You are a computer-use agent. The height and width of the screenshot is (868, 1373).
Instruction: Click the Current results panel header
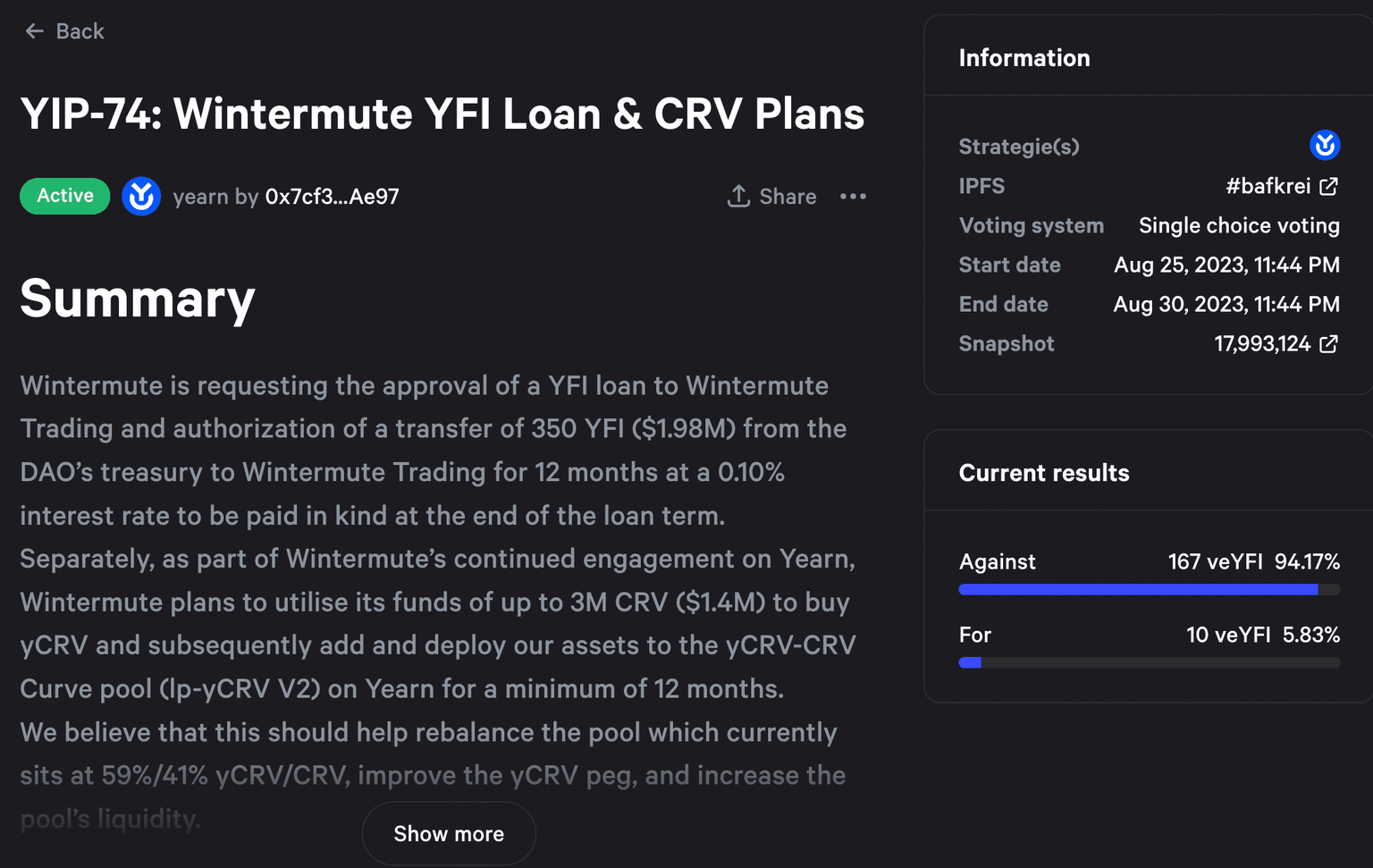tap(1044, 473)
